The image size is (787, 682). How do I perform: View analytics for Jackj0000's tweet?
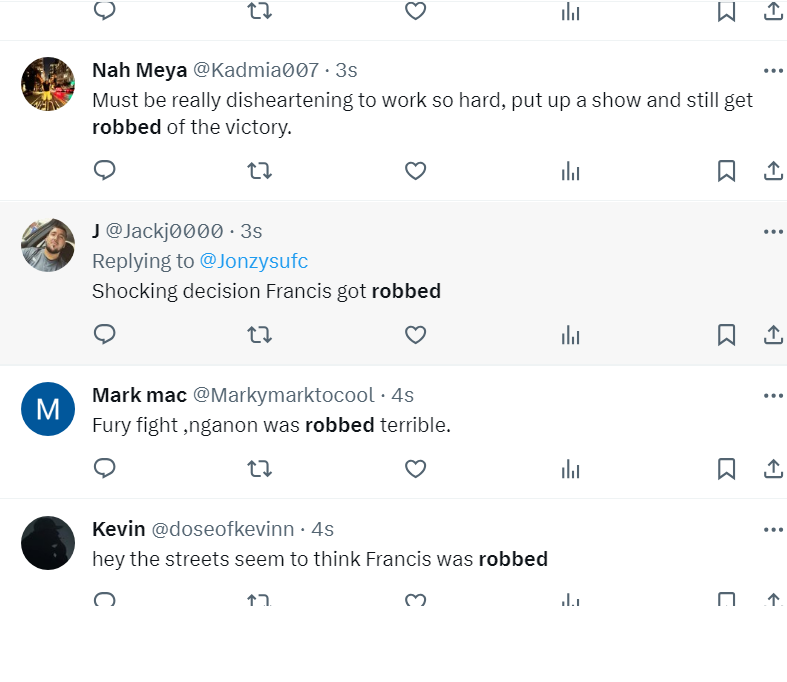[571, 334]
